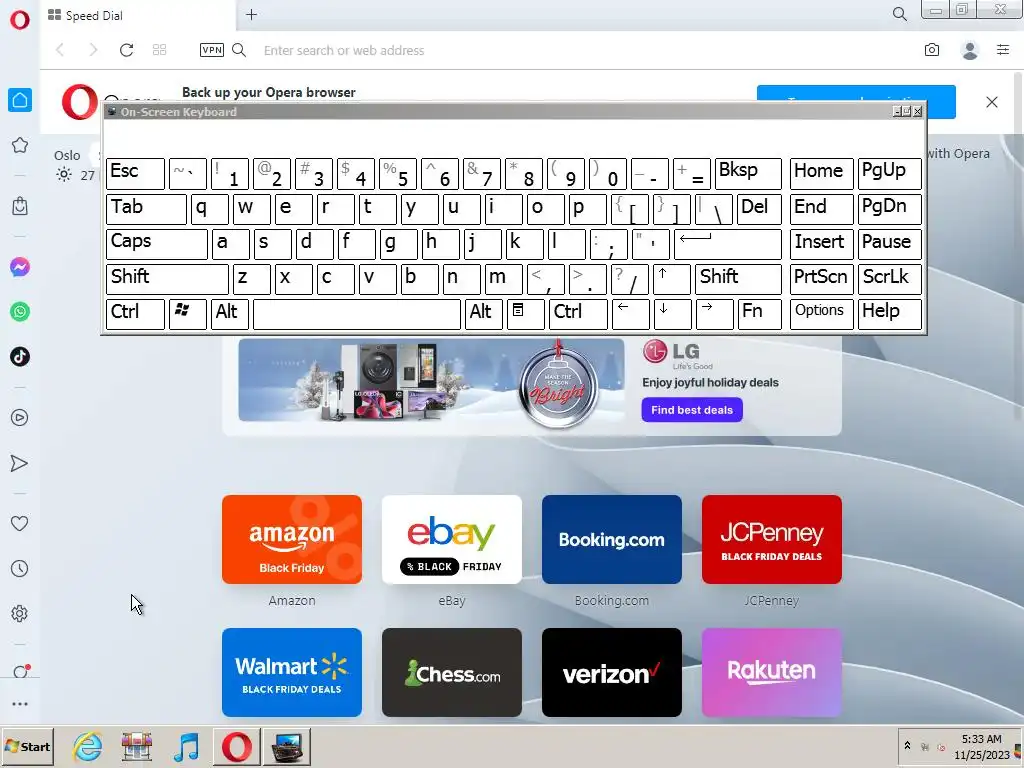Viewport: 1024px width, 768px height.
Task: Dismiss the Opera backup banner
Action: tap(991, 102)
